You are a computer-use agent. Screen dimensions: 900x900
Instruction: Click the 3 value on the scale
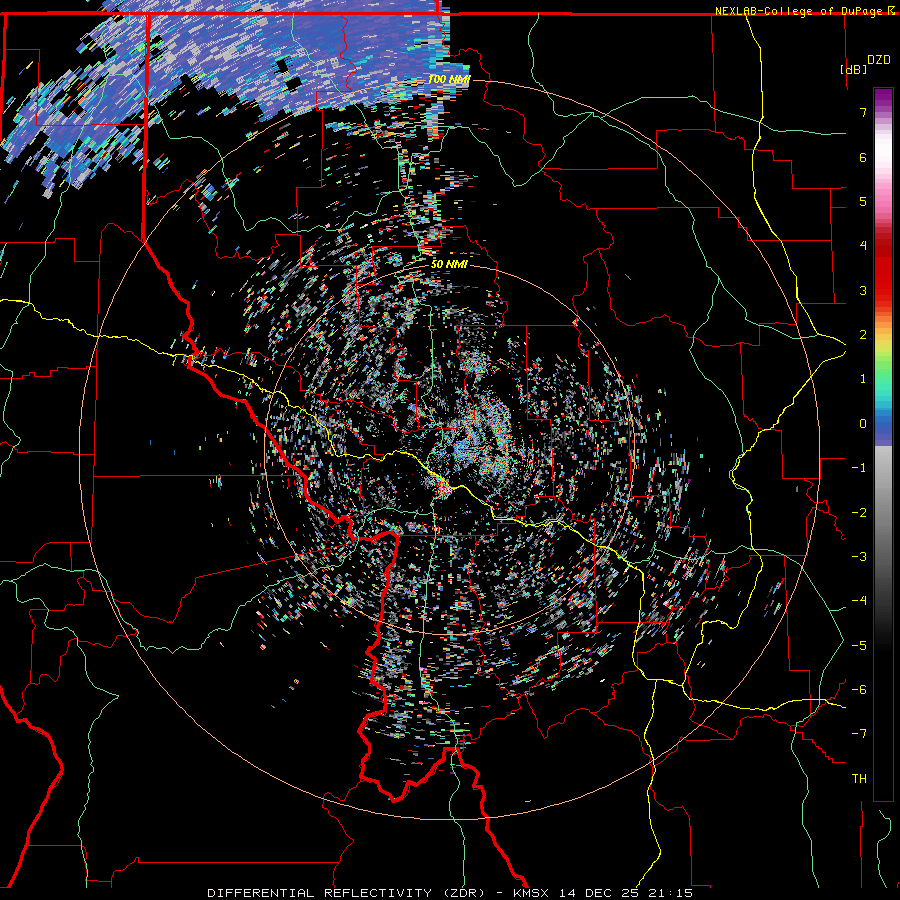(x=863, y=290)
